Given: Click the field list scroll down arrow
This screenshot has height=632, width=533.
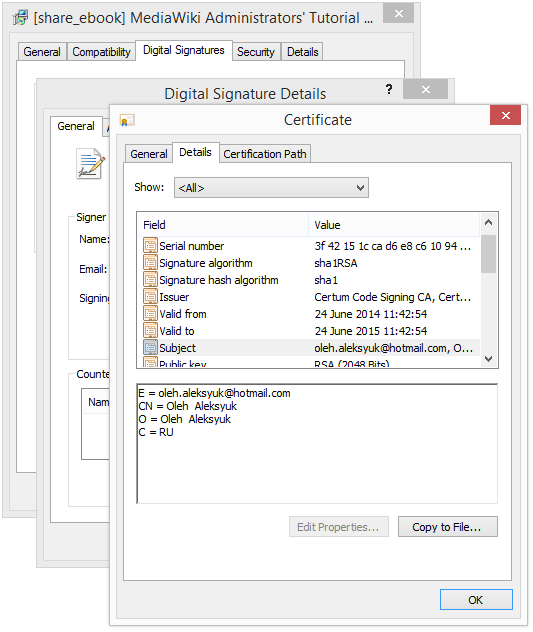Looking at the screenshot, I should (489, 359).
